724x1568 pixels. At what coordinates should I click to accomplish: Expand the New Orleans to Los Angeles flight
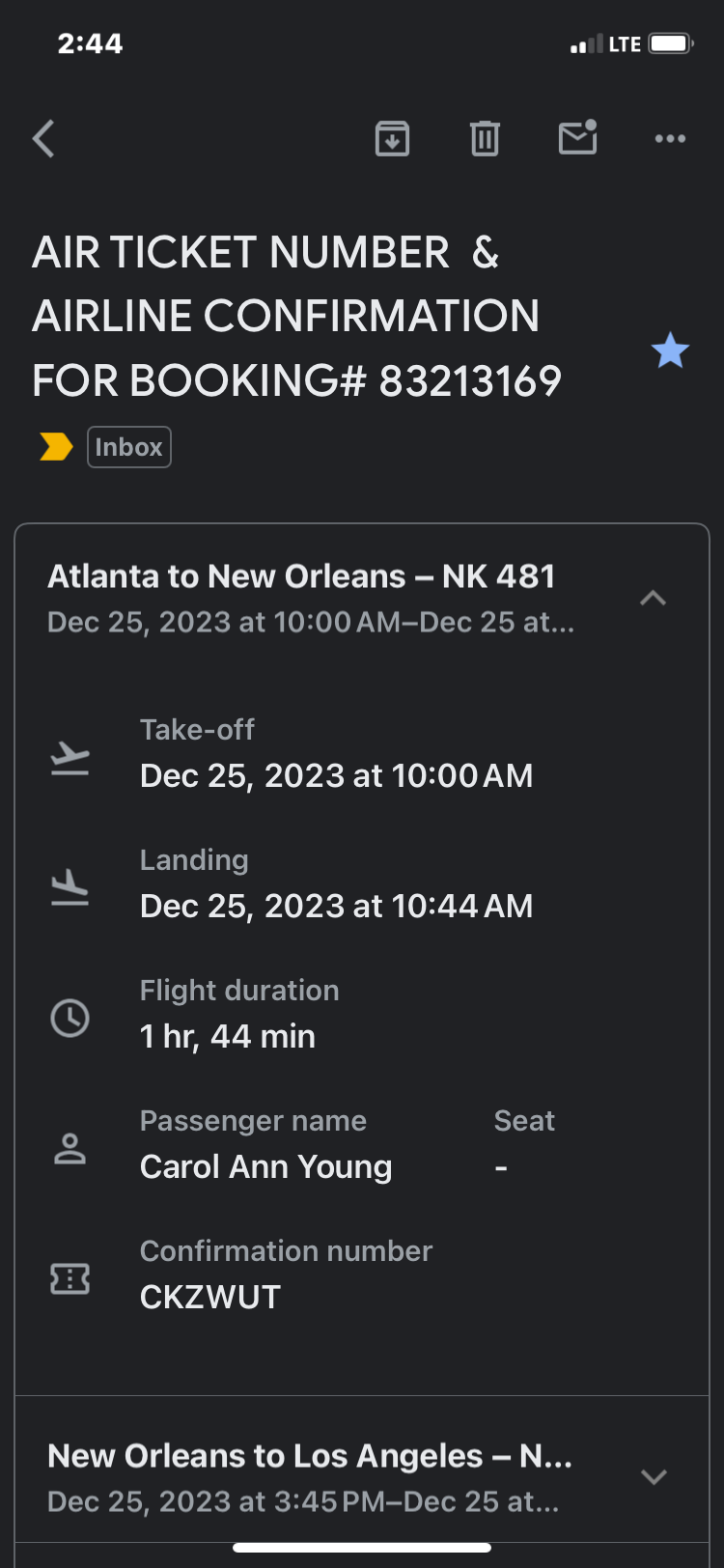pos(654,1477)
